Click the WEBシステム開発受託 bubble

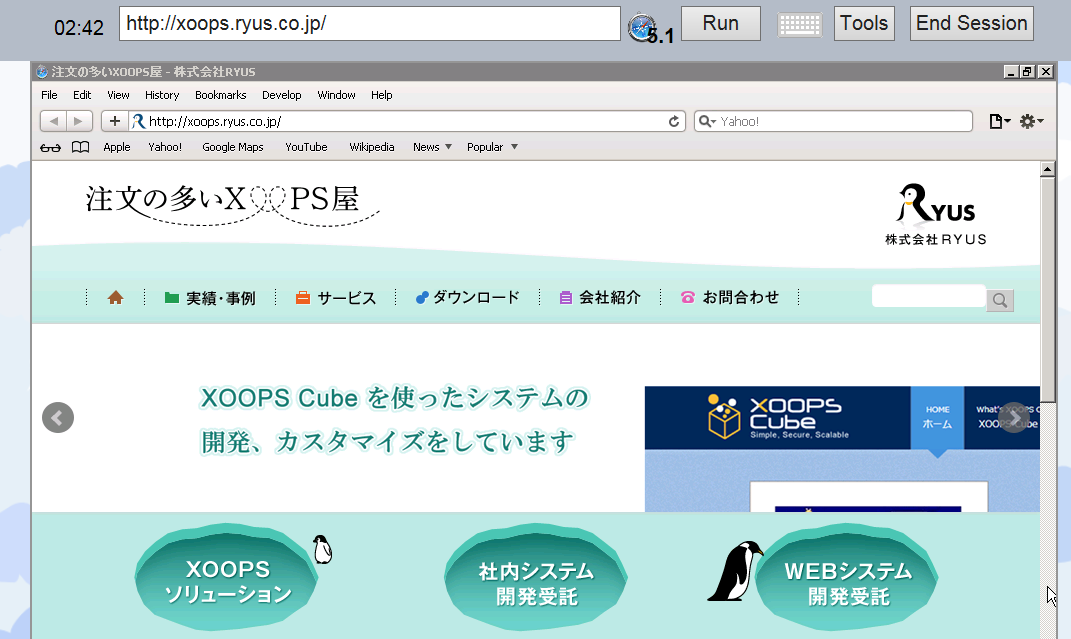847,578
